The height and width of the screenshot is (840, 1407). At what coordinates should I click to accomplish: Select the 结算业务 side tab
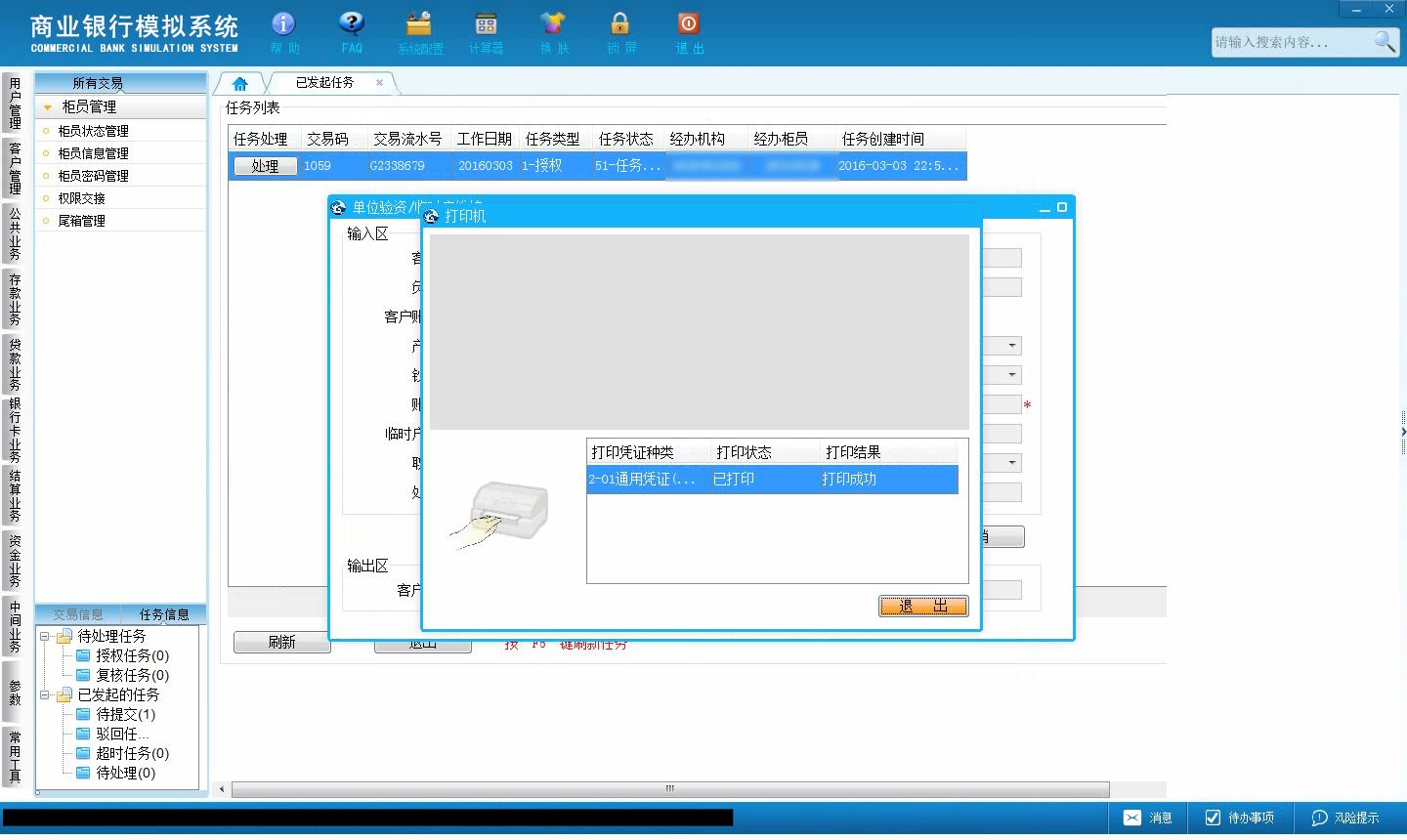click(14, 495)
